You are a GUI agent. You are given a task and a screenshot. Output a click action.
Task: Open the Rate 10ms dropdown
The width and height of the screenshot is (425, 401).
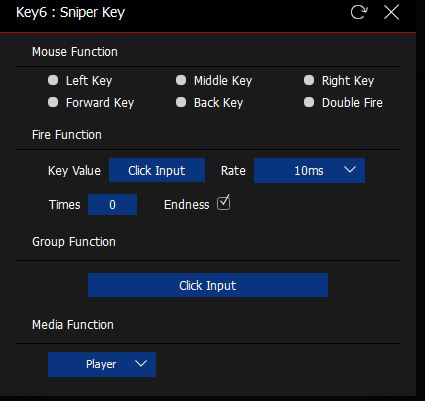coord(309,171)
